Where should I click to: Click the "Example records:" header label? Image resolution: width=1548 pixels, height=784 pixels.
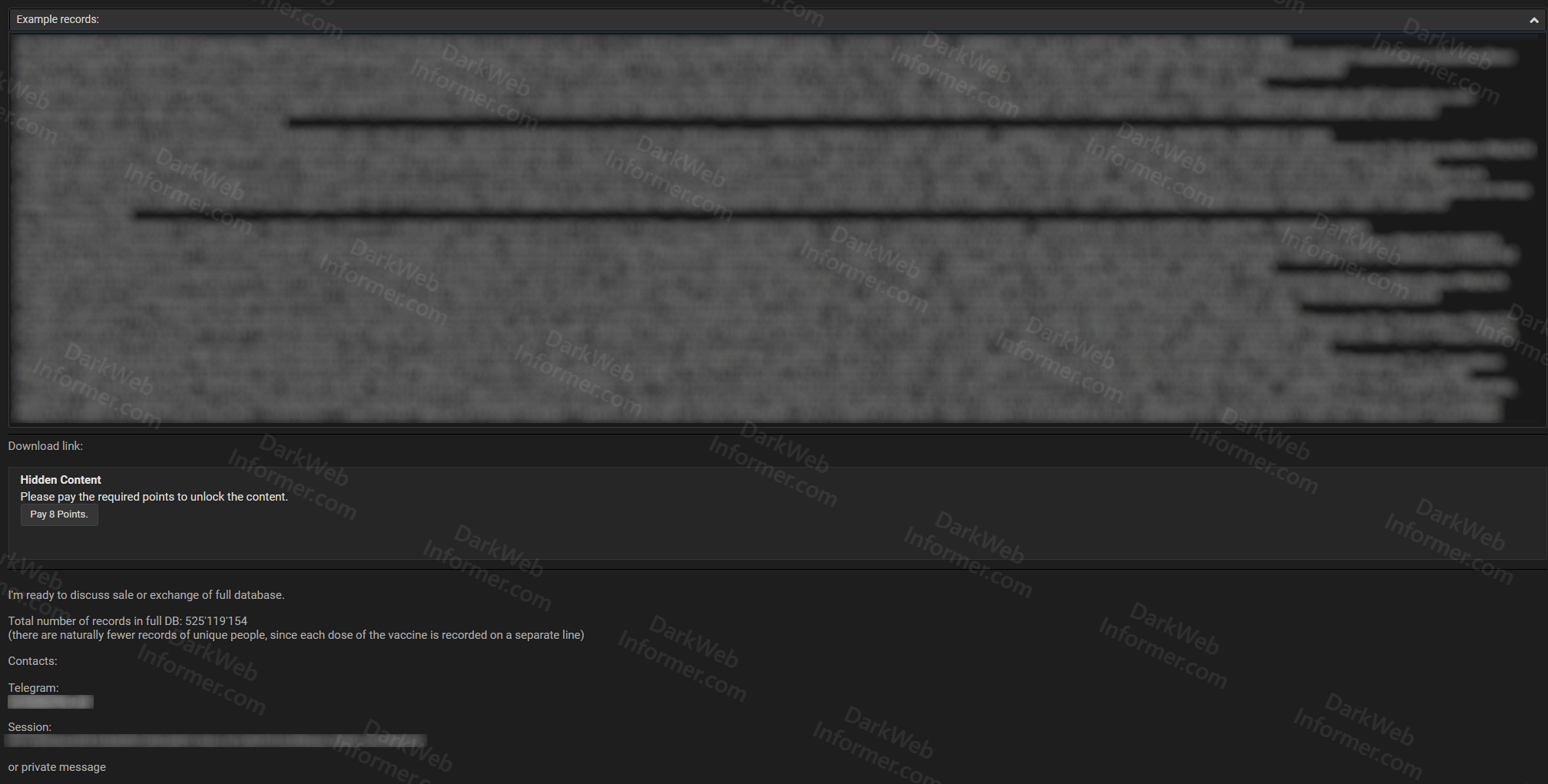click(58, 19)
